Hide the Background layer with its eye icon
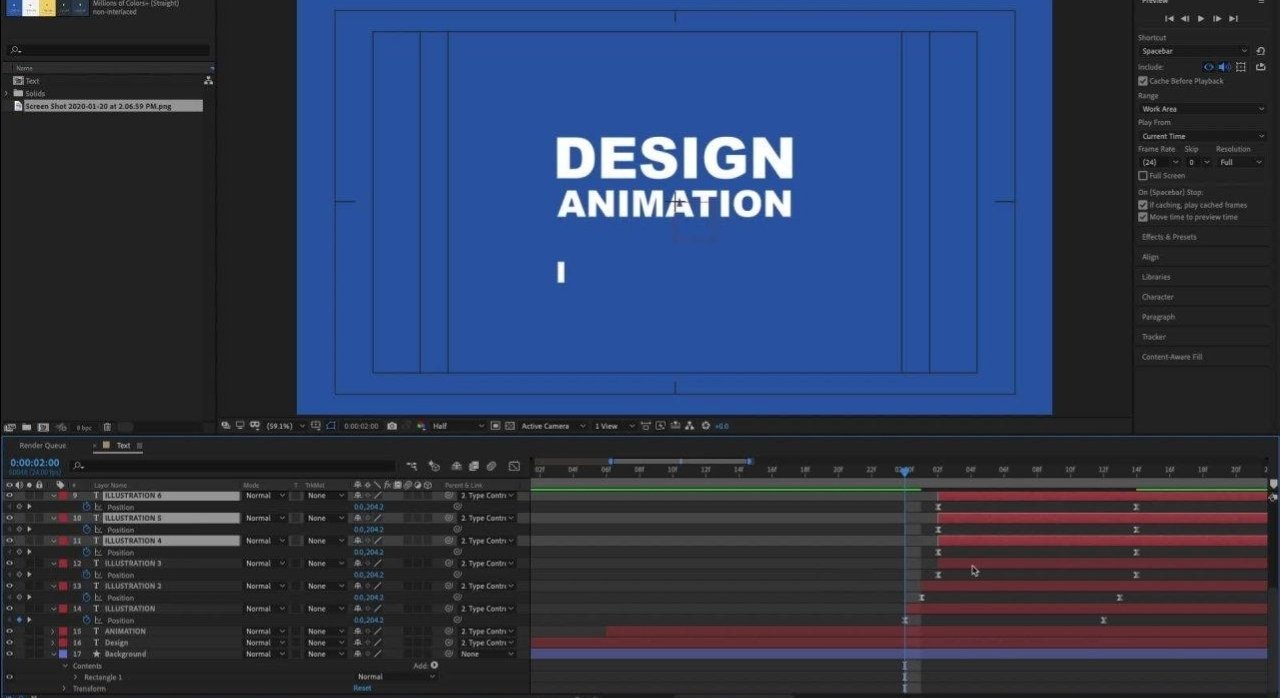This screenshot has width=1280, height=698. point(10,654)
